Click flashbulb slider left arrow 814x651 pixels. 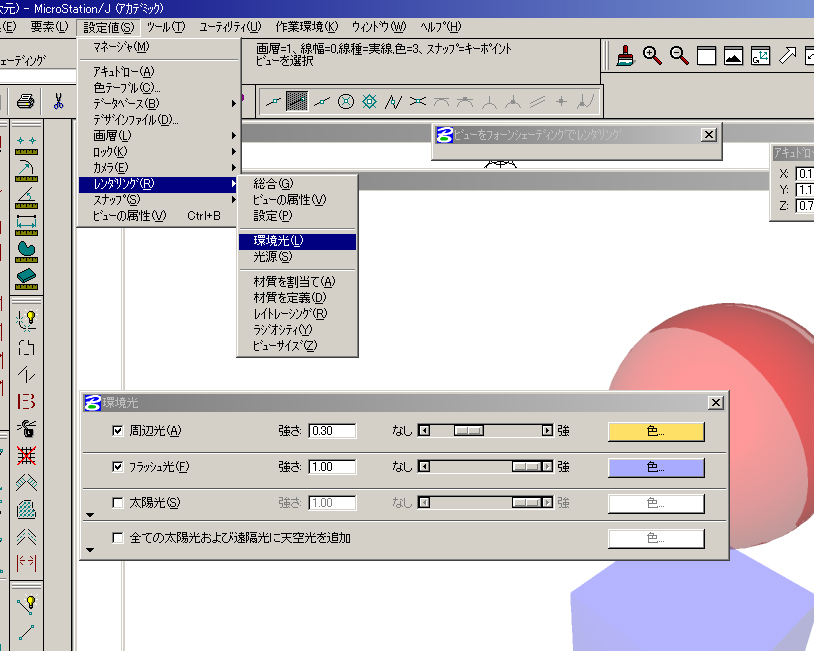click(x=424, y=467)
